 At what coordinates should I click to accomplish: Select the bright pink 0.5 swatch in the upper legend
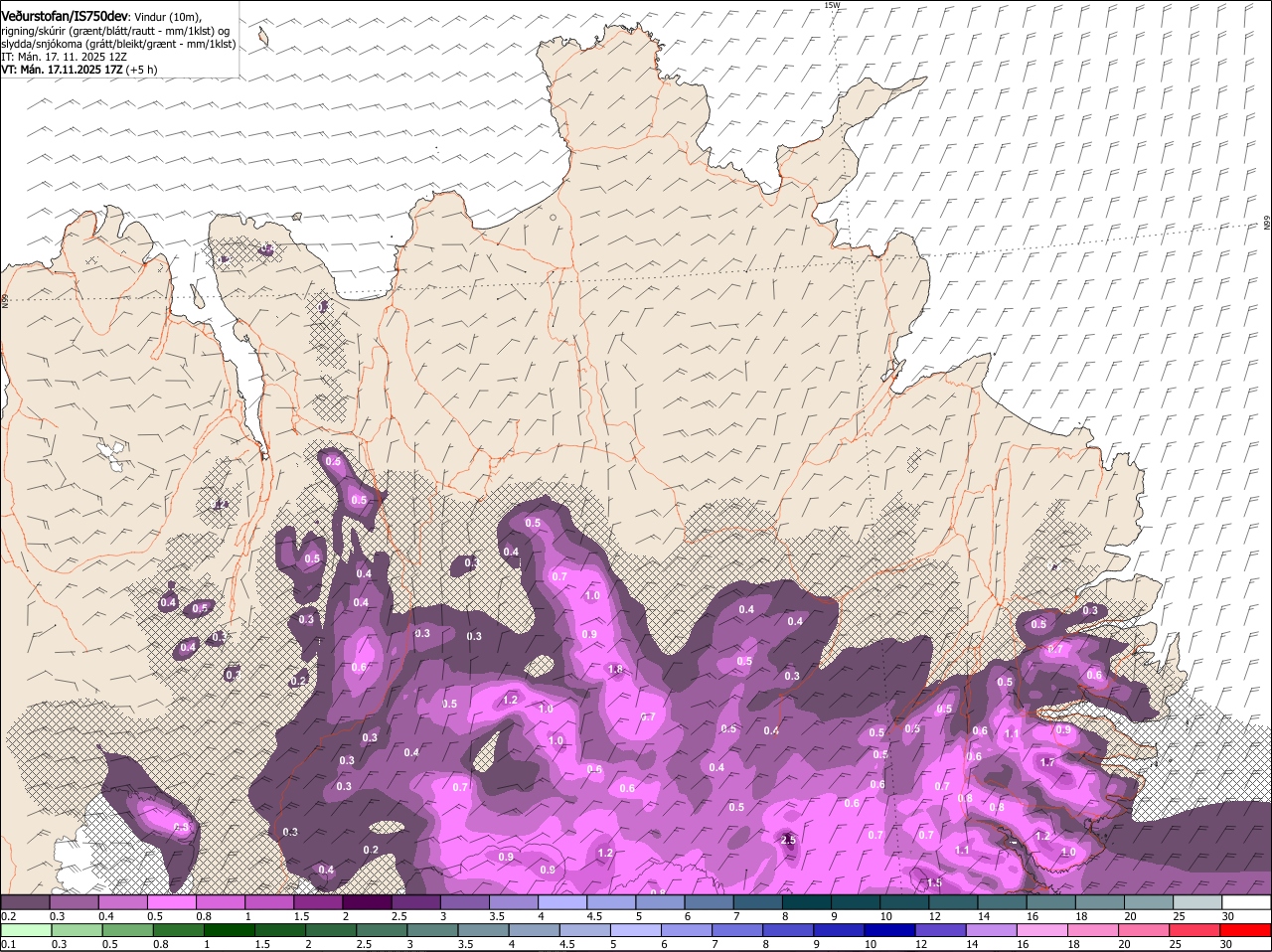click(x=172, y=902)
